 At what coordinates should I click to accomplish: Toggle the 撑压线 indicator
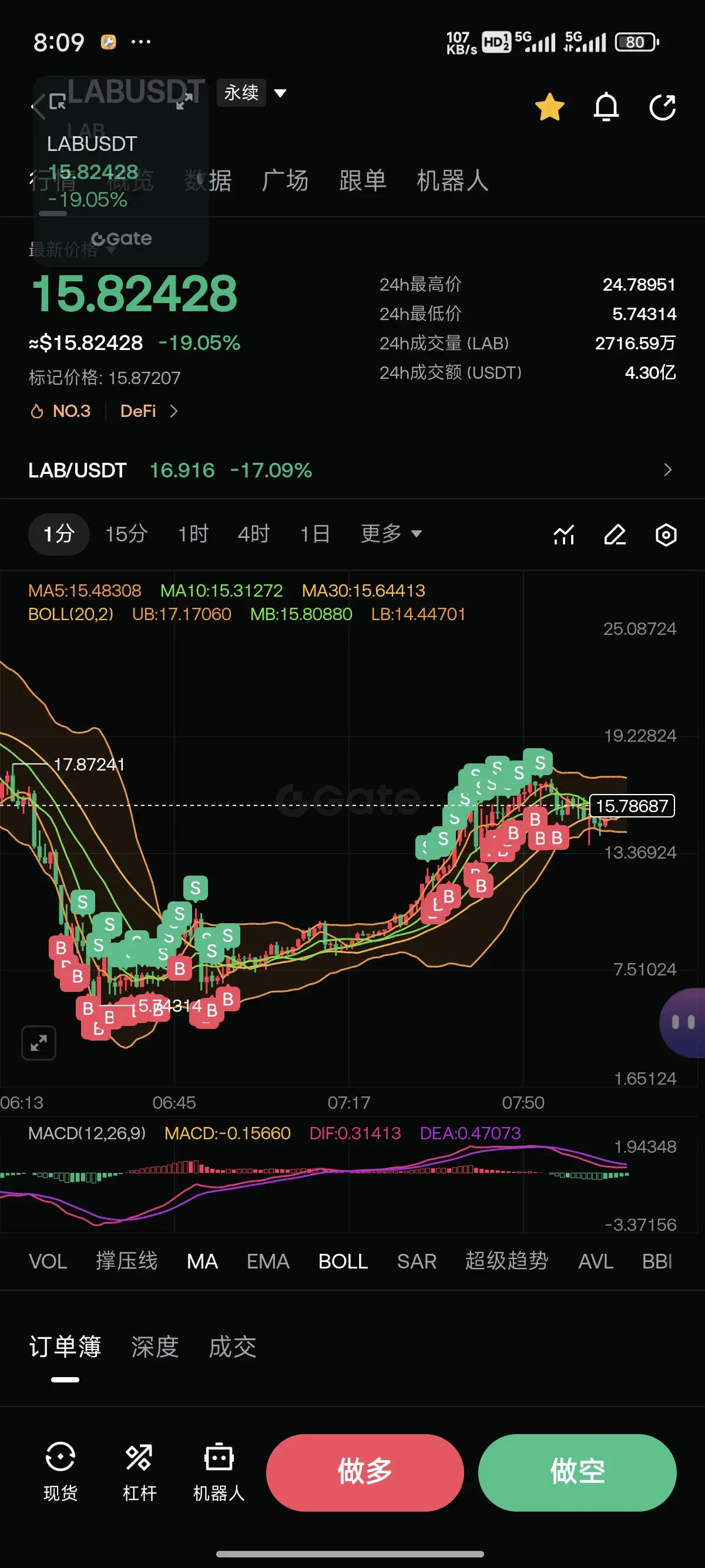coord(127,1261)
